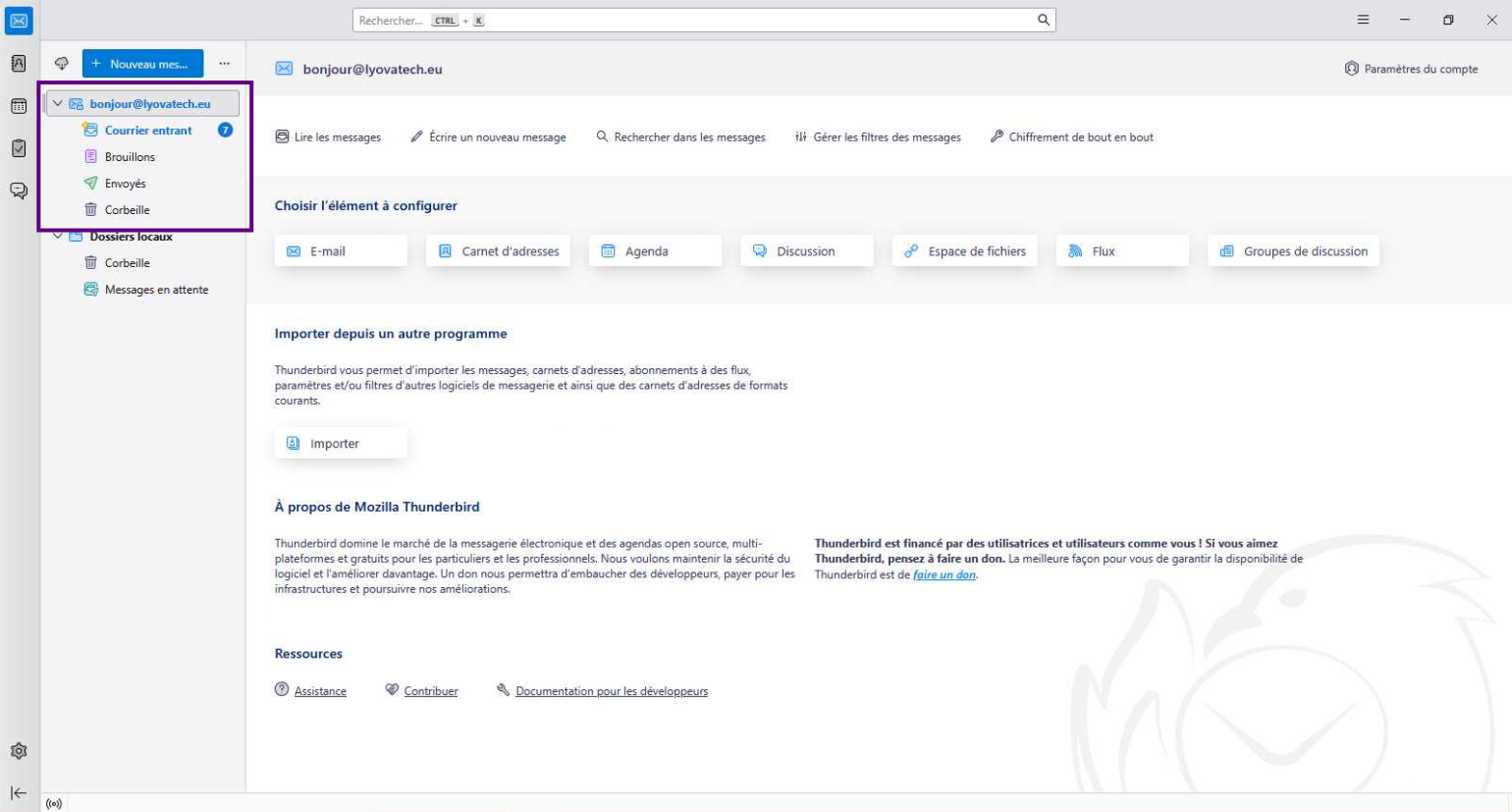Open the Mail space icon in sidebar
Image resolution: width=1512 pixels, height=812 pixels.
pos(19,21)
